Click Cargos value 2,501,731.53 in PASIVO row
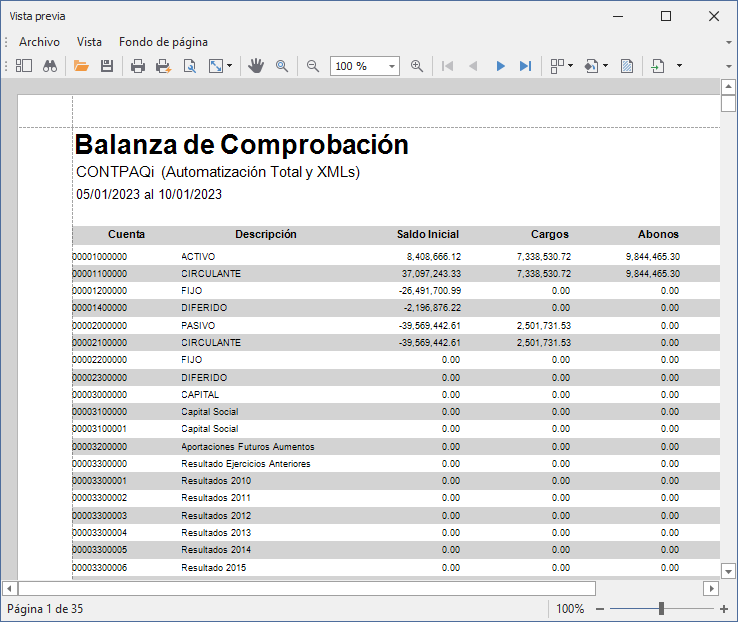The height and width of the screenshot is (622, 738). (544, 326)
